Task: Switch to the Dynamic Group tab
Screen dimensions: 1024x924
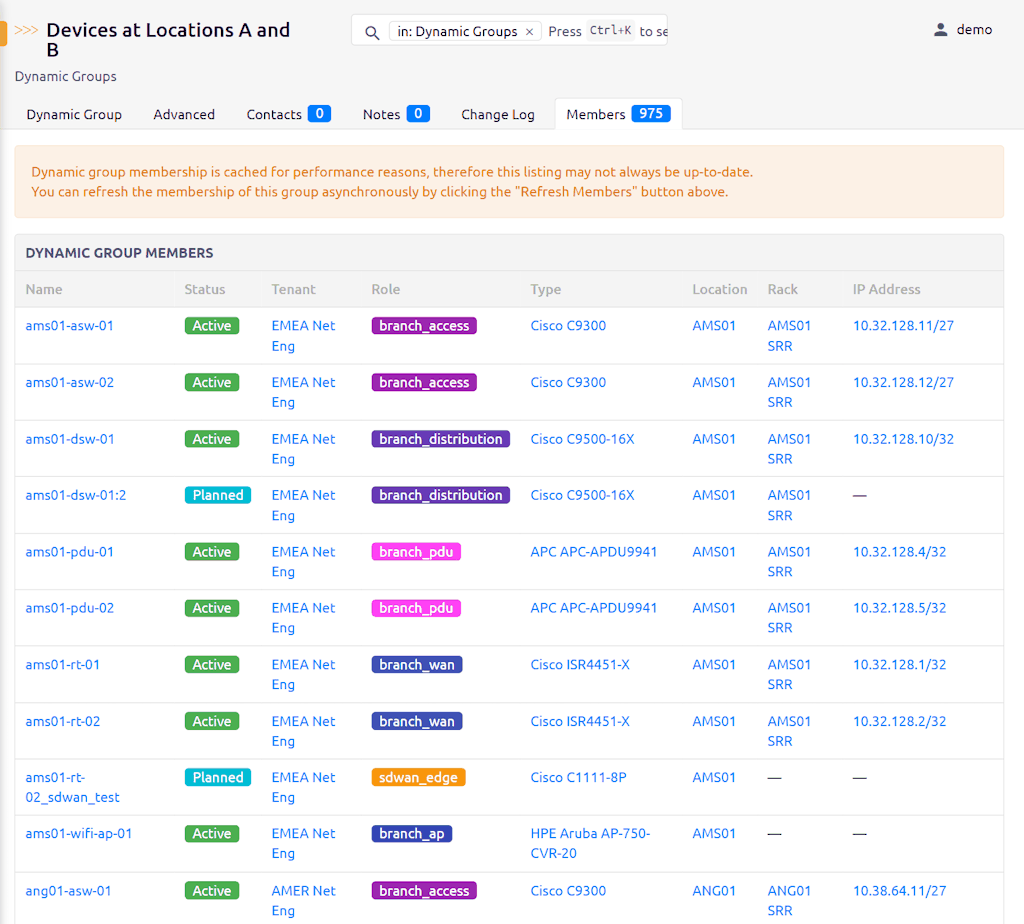Action: 74,115
